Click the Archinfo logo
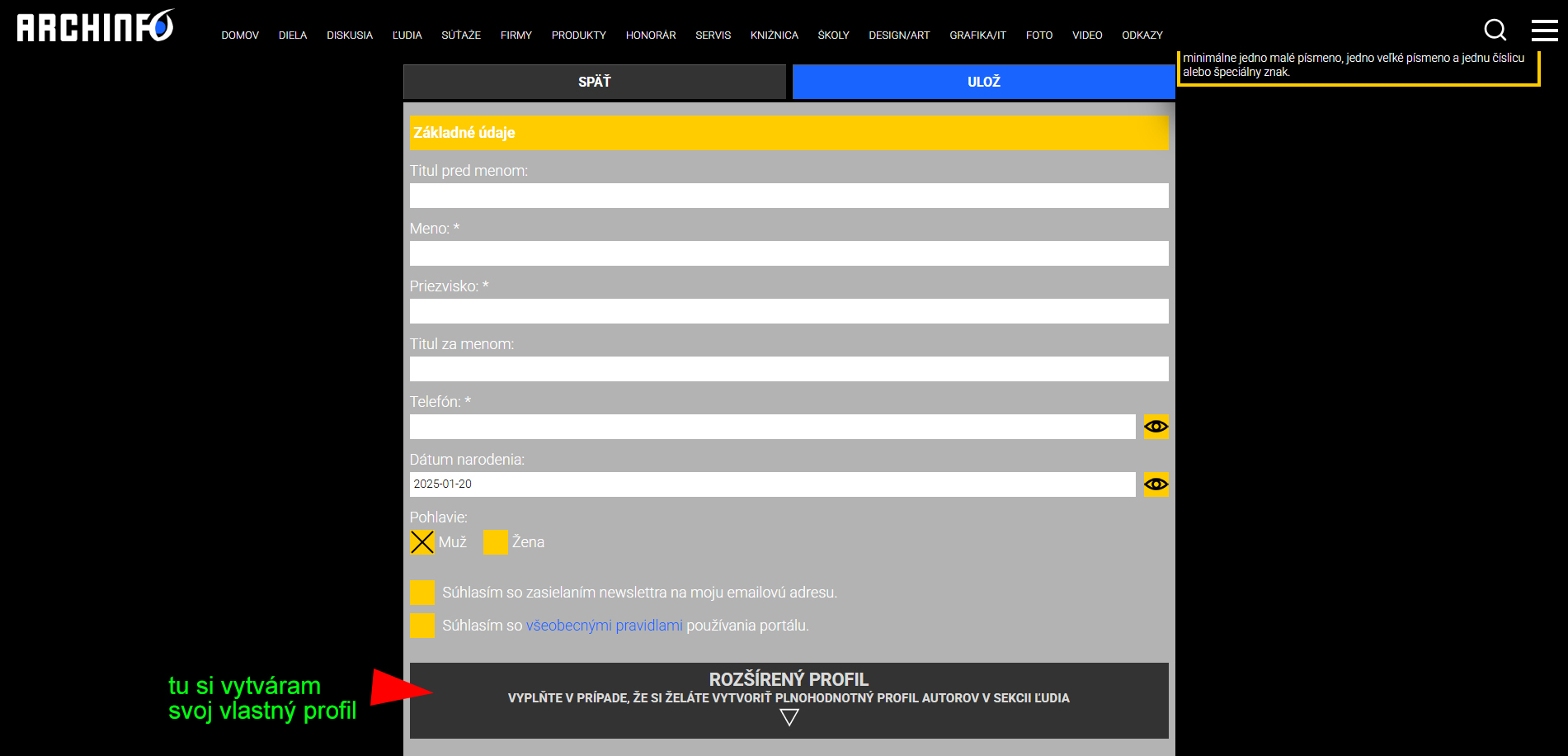Viewport: 1568px width, 756px height. [96, 26]
